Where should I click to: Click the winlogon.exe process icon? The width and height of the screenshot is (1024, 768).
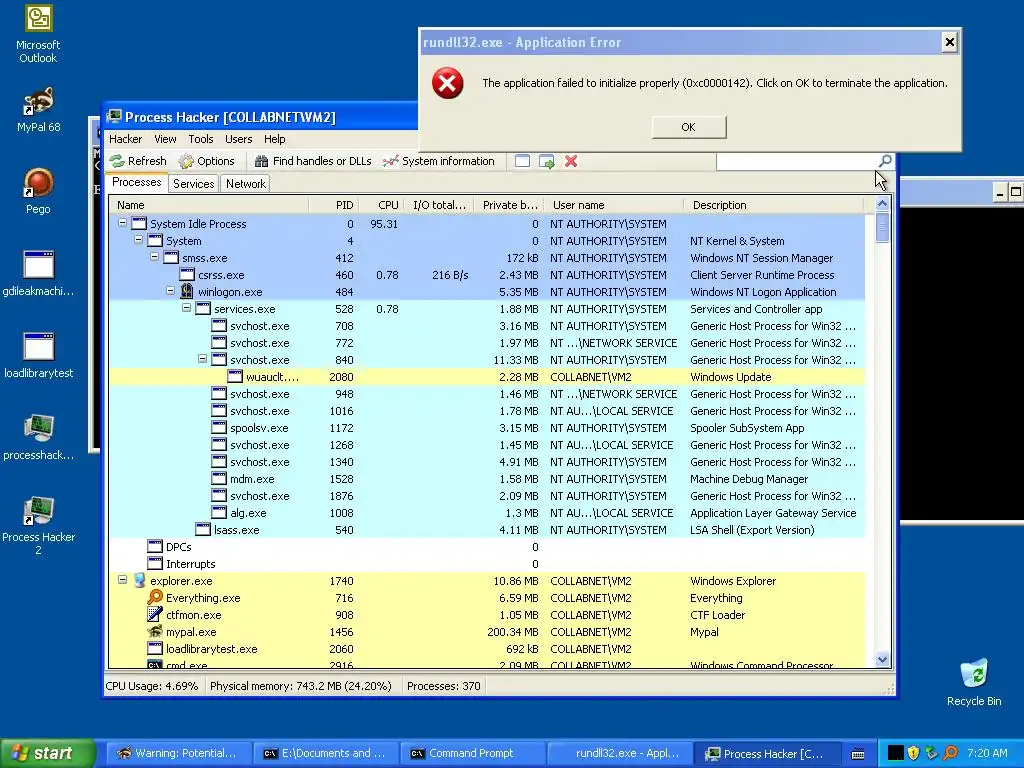point(187,291)
